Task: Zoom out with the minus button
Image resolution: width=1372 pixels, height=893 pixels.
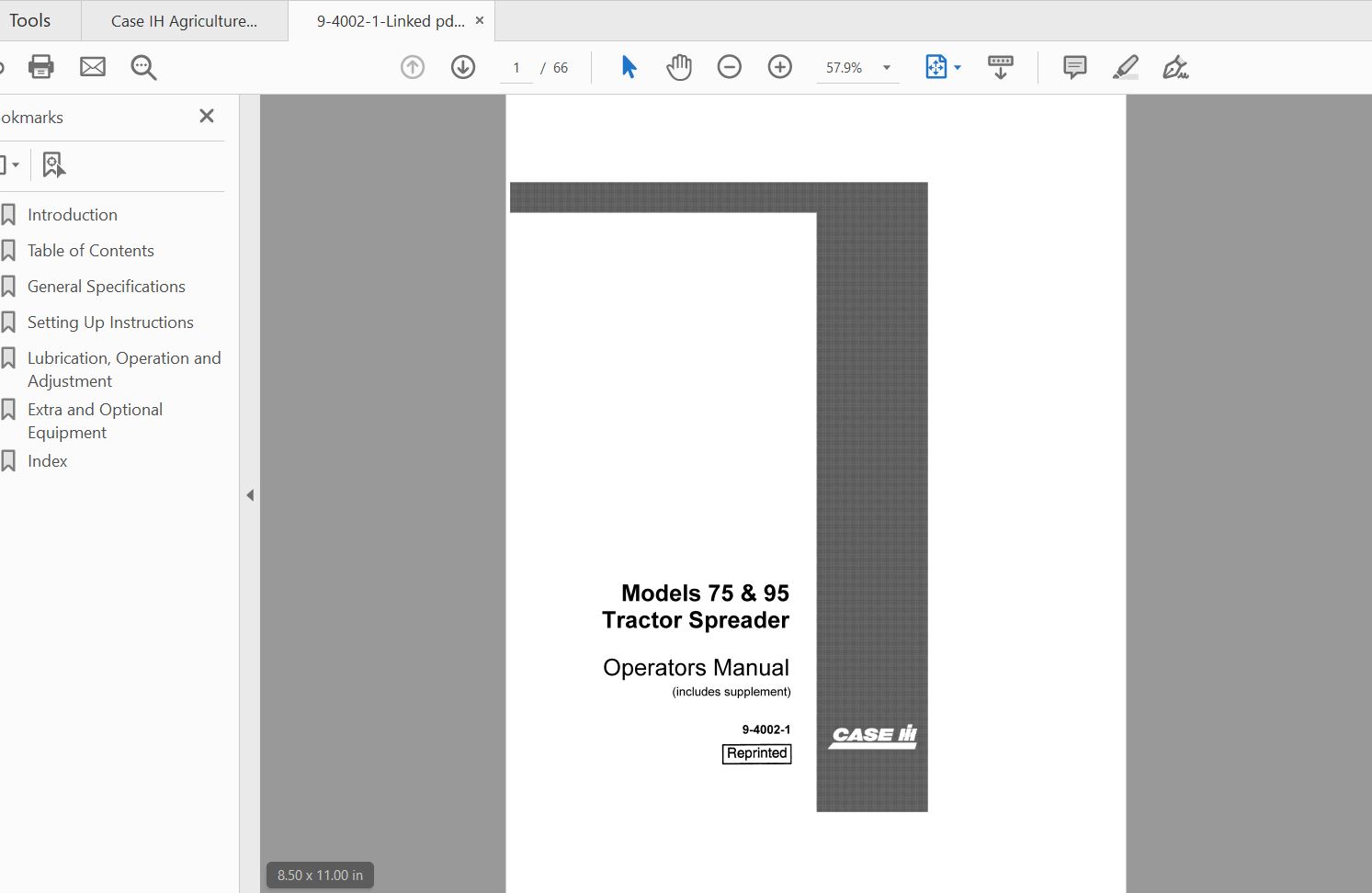Action: point(730,67)
